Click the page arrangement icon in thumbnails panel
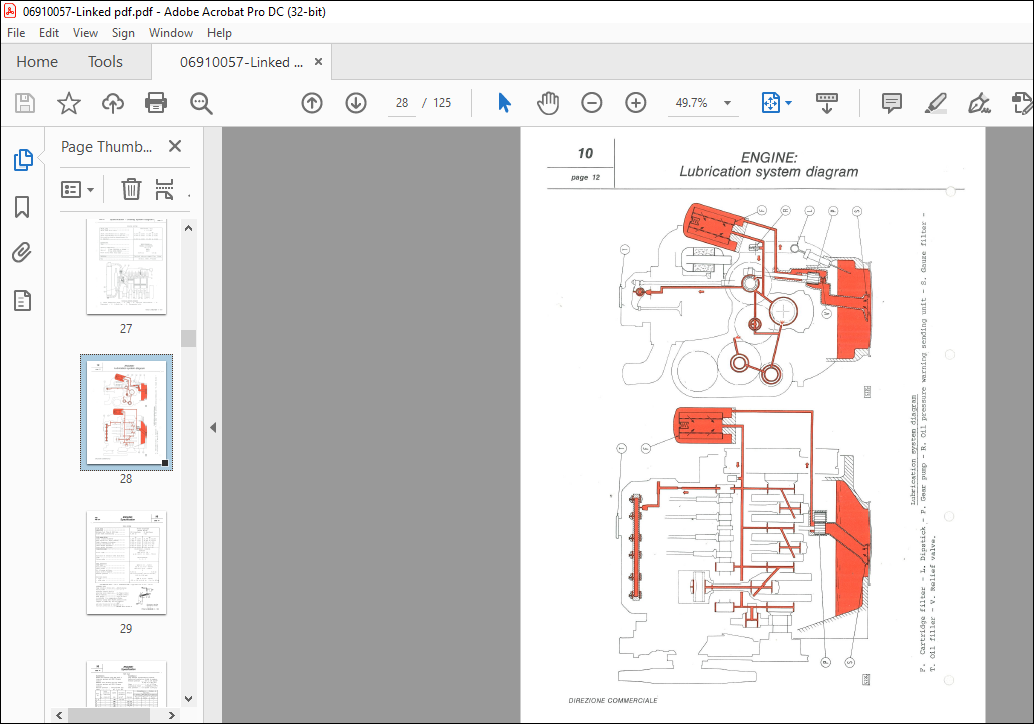1034x724 pixels. click(x=164, y=189)
